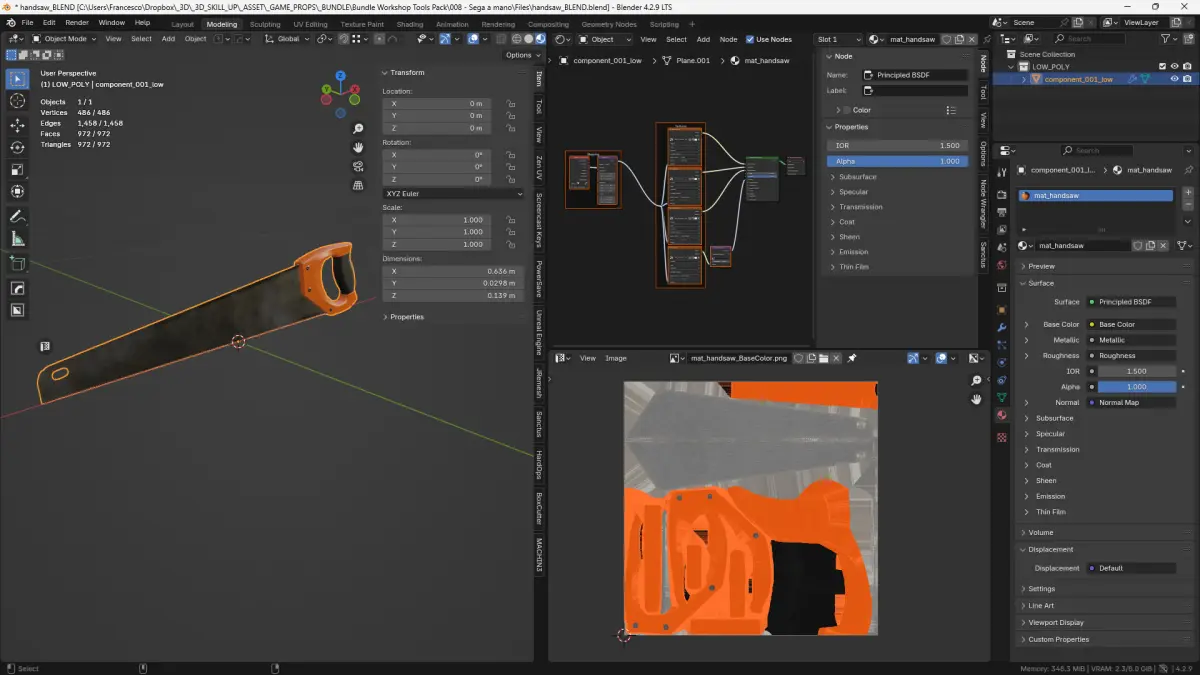Screen dimensions: 1200x675
Task: Click the zoom icon in image editor
Action: (x=977, y=381)
